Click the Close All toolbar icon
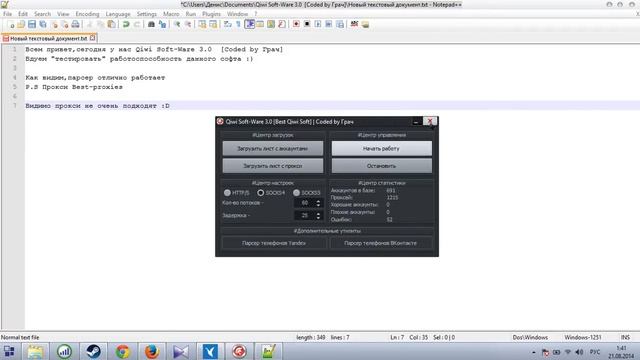640x360 pixels. point(65,24)
